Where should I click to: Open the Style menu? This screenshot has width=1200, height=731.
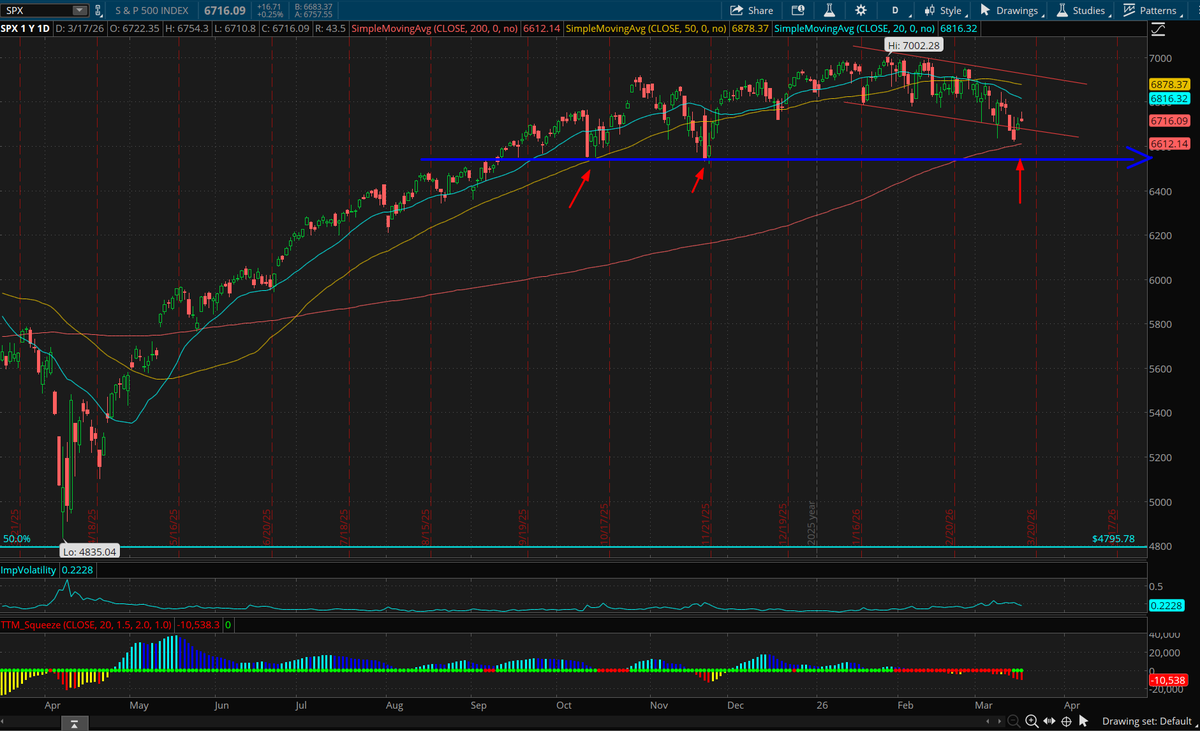pyautogui.click(x=944, y=11)
